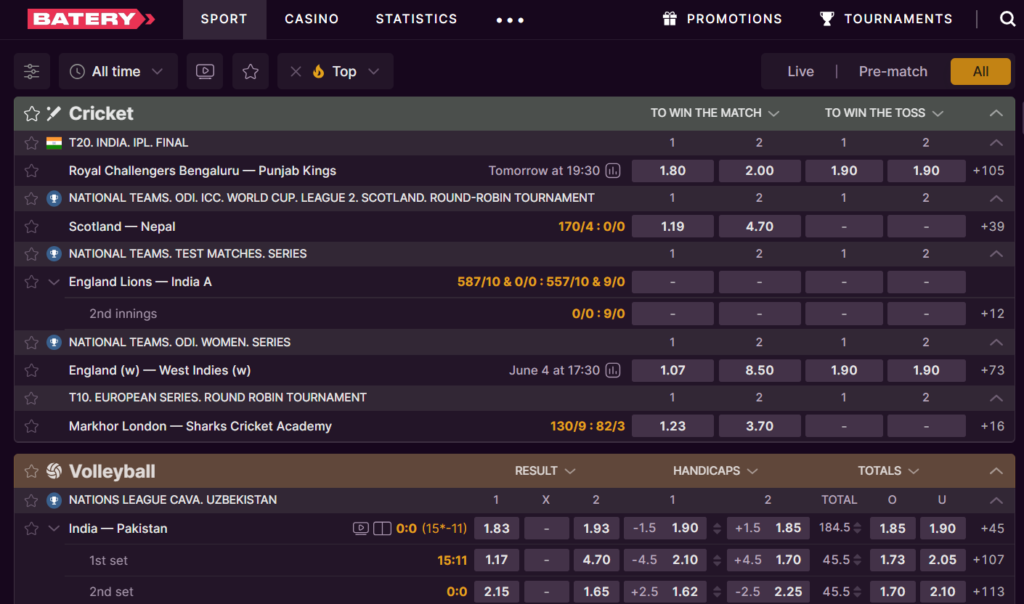1024x604 pixels.
Task: Select the favorites star filter icon
Action: click(x=249, y=71)
